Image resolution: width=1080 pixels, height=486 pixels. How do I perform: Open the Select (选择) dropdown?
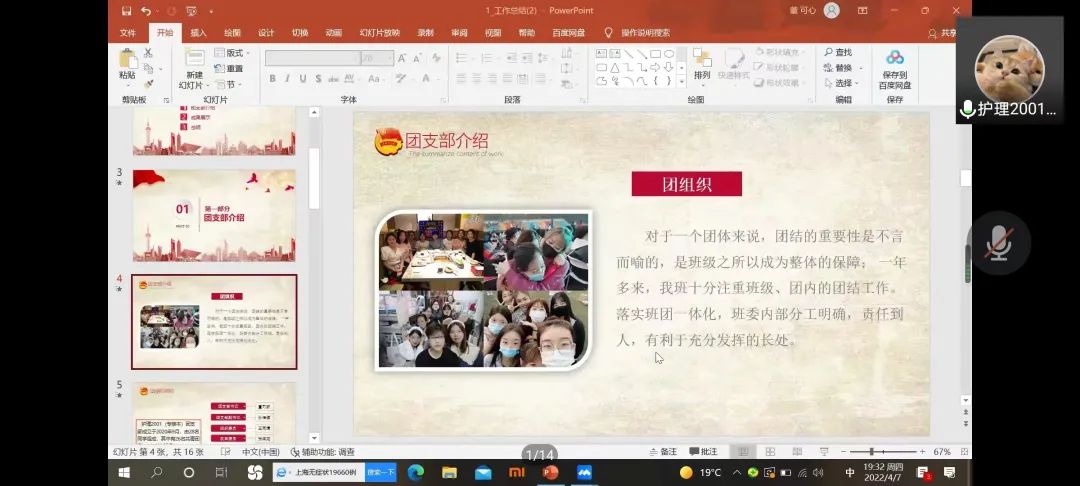[842, 83]
